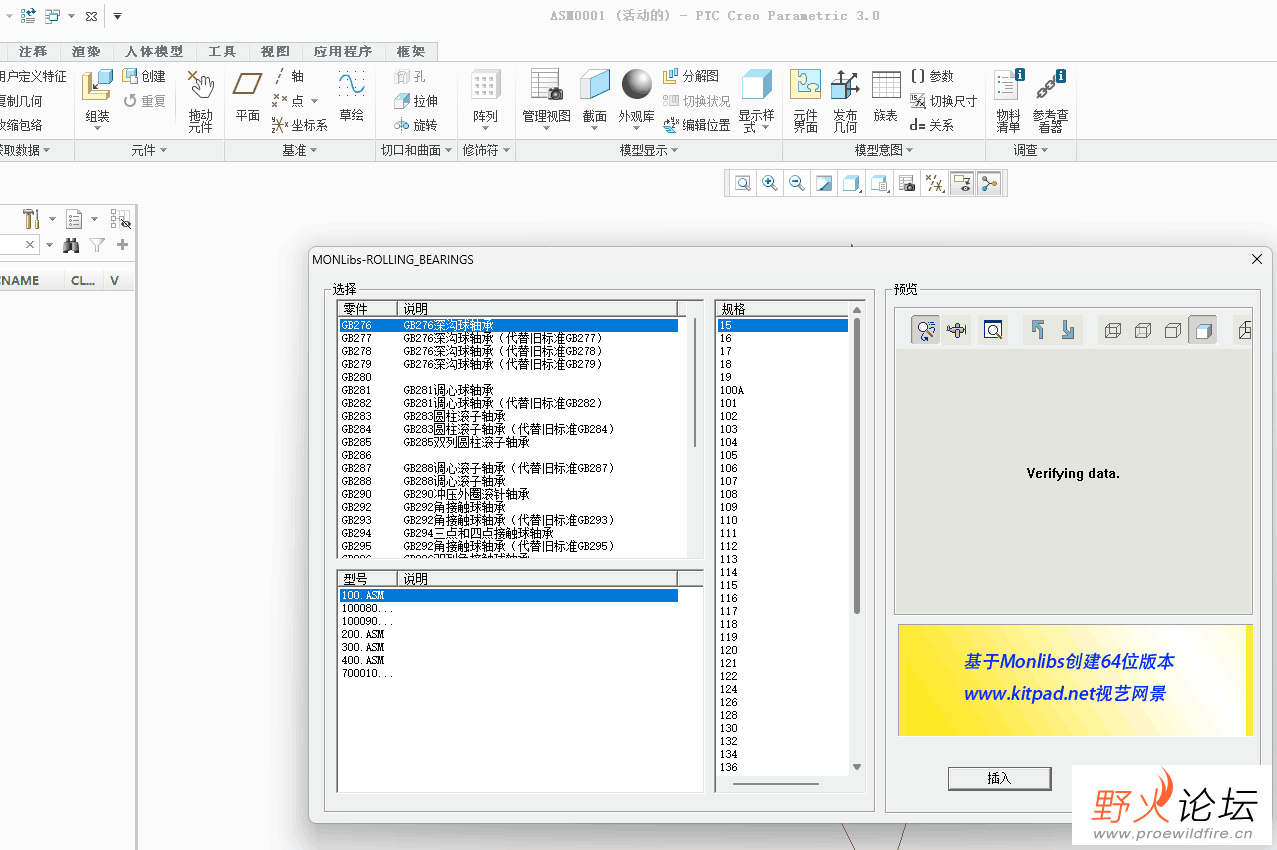Switch to the 应用程序 ribbon tab
Image resolution: width=1277 pixels, height=850 pixels.
[x=343, y=52]
